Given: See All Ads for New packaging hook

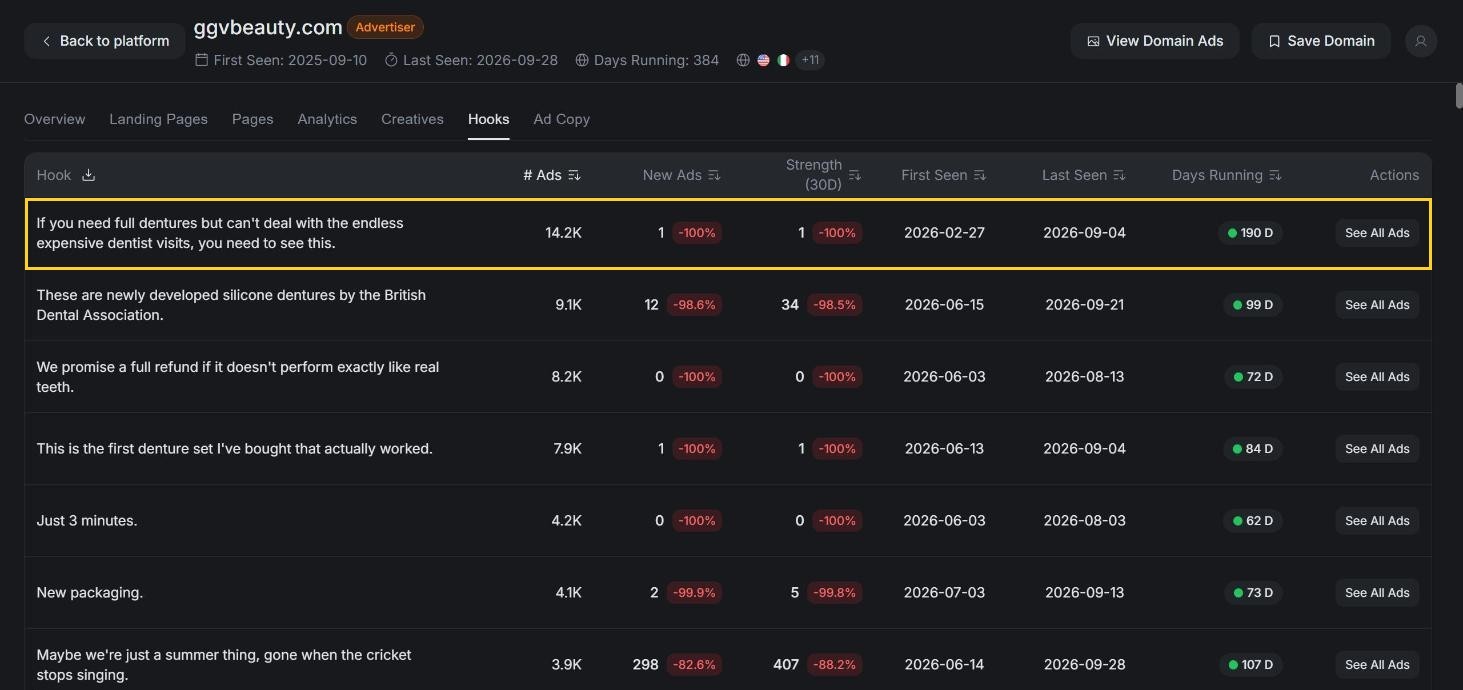Looking at the screenshot, I should coord(1377,593).
